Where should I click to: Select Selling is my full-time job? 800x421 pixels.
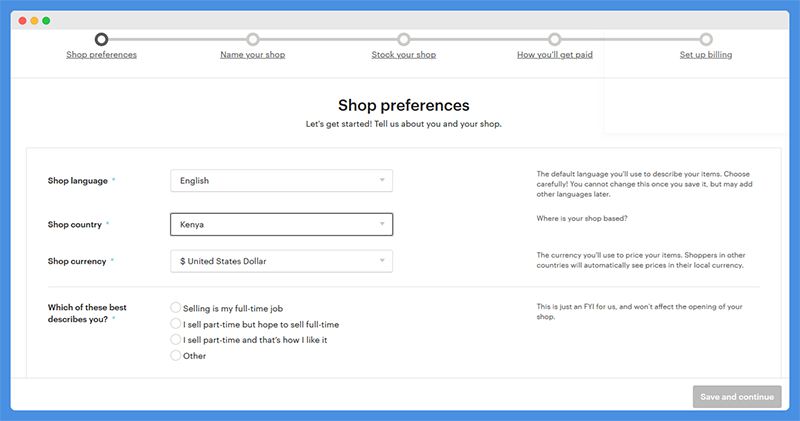176,308
